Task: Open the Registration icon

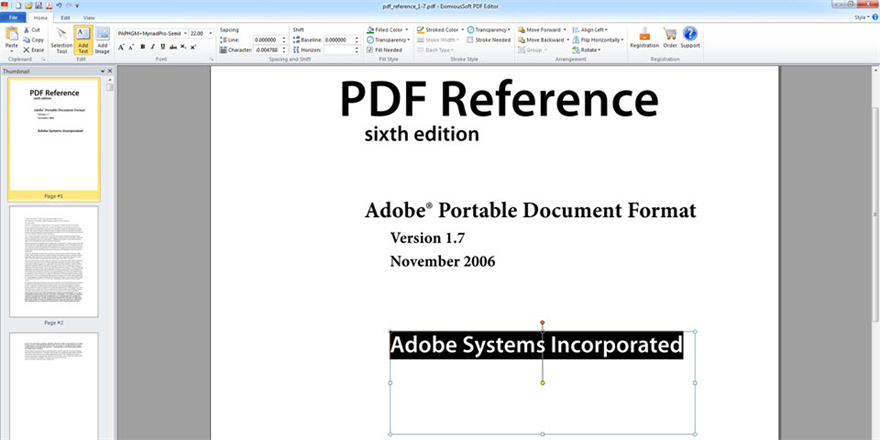Action: click(x=644, y=38)
